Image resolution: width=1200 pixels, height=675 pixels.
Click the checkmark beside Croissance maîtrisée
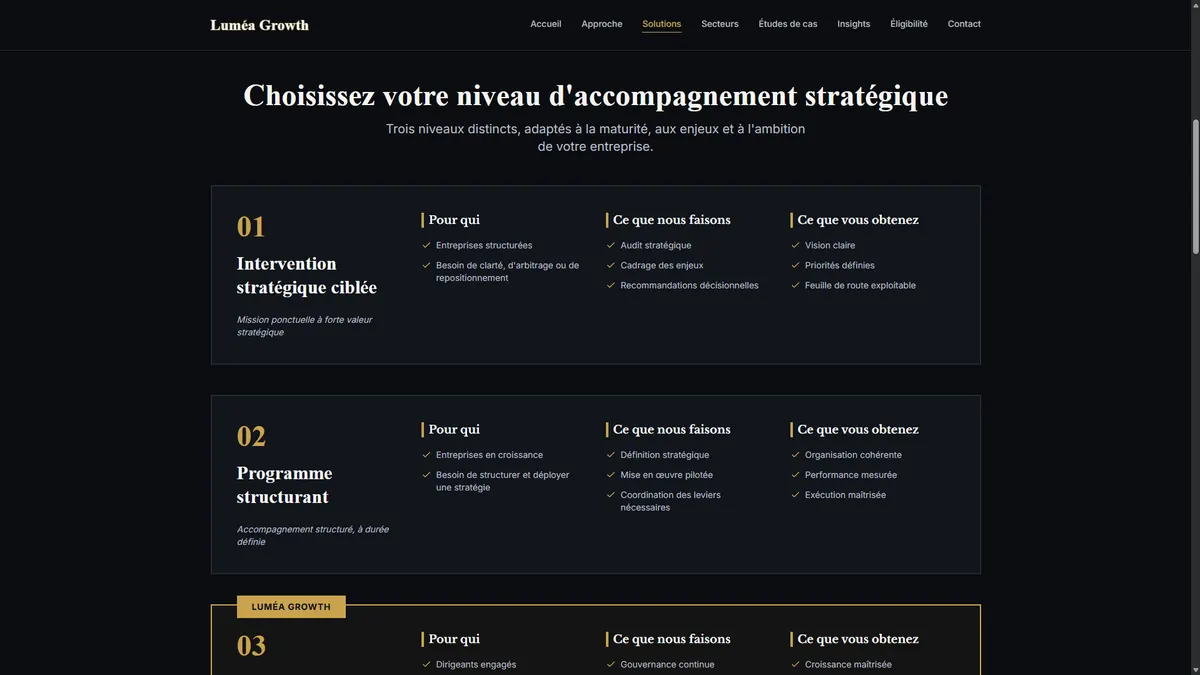[795, 664]
